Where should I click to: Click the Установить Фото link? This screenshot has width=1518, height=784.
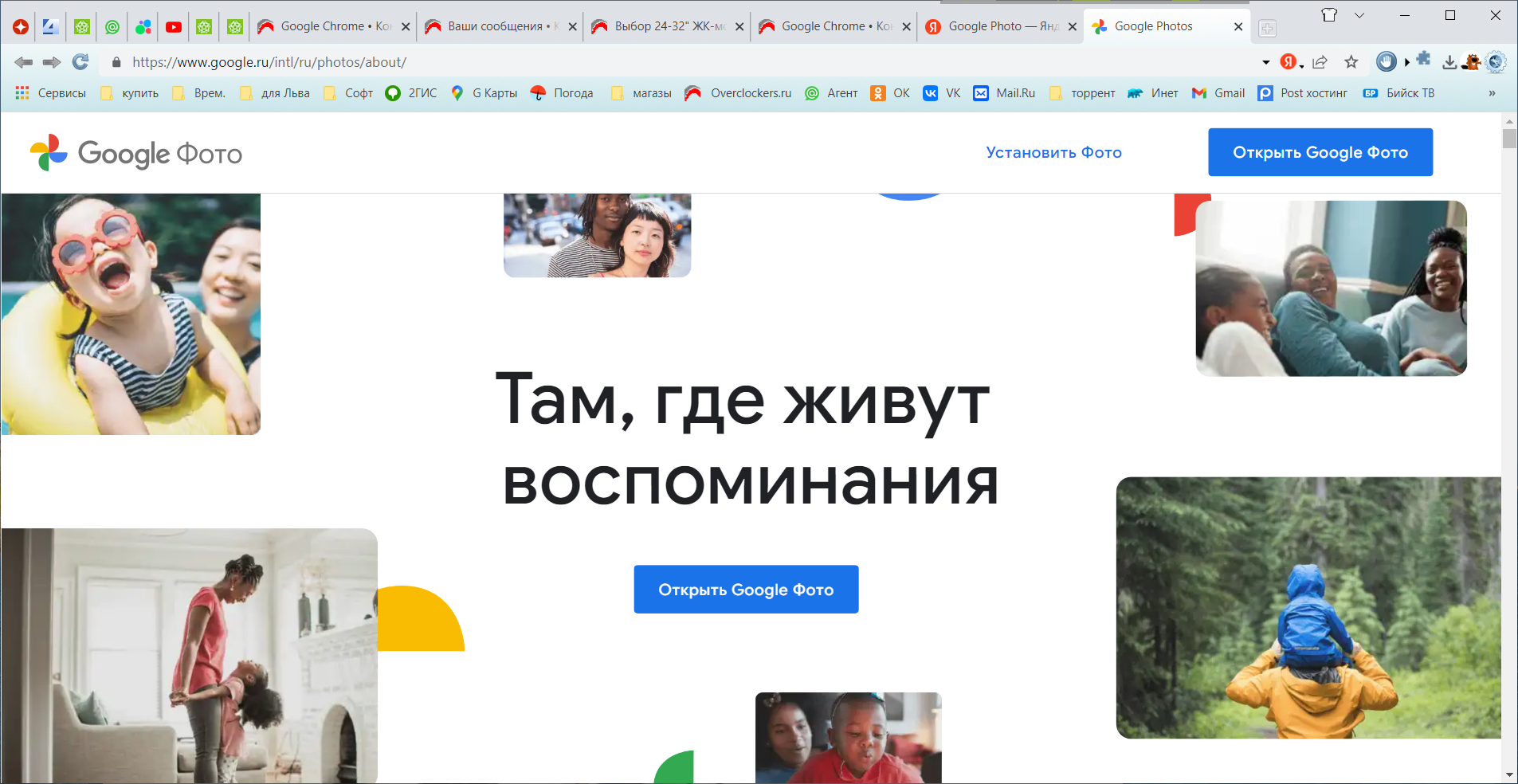pos(1053,152)
